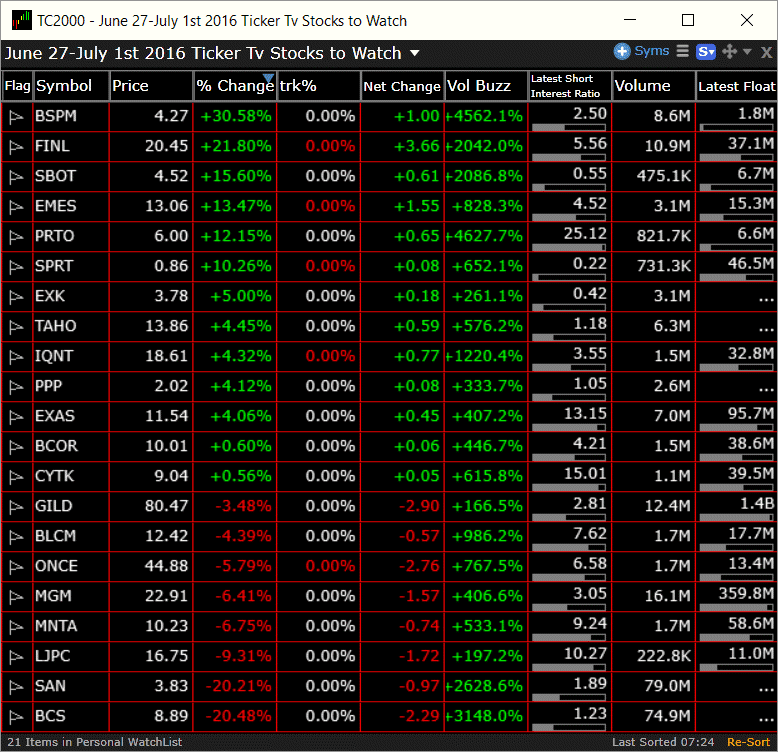Click PRTO short interest ratio 25.12 bar
This screenshot has width=778, height=752.
coord(569,248)
